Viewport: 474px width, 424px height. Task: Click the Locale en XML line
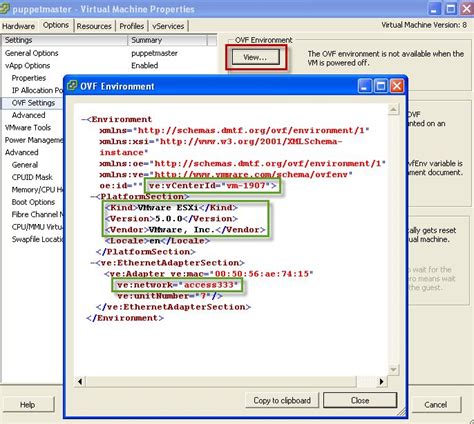click(157, 241)
